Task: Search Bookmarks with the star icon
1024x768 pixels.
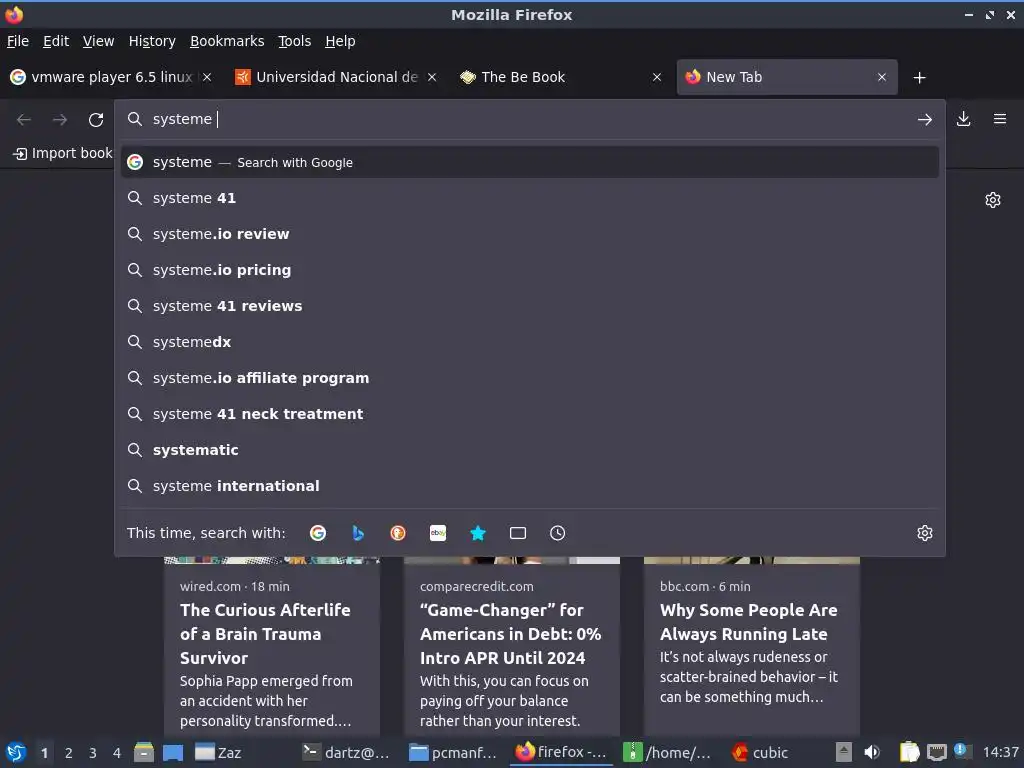Action: pyautogui.click(x=478, y=533)
